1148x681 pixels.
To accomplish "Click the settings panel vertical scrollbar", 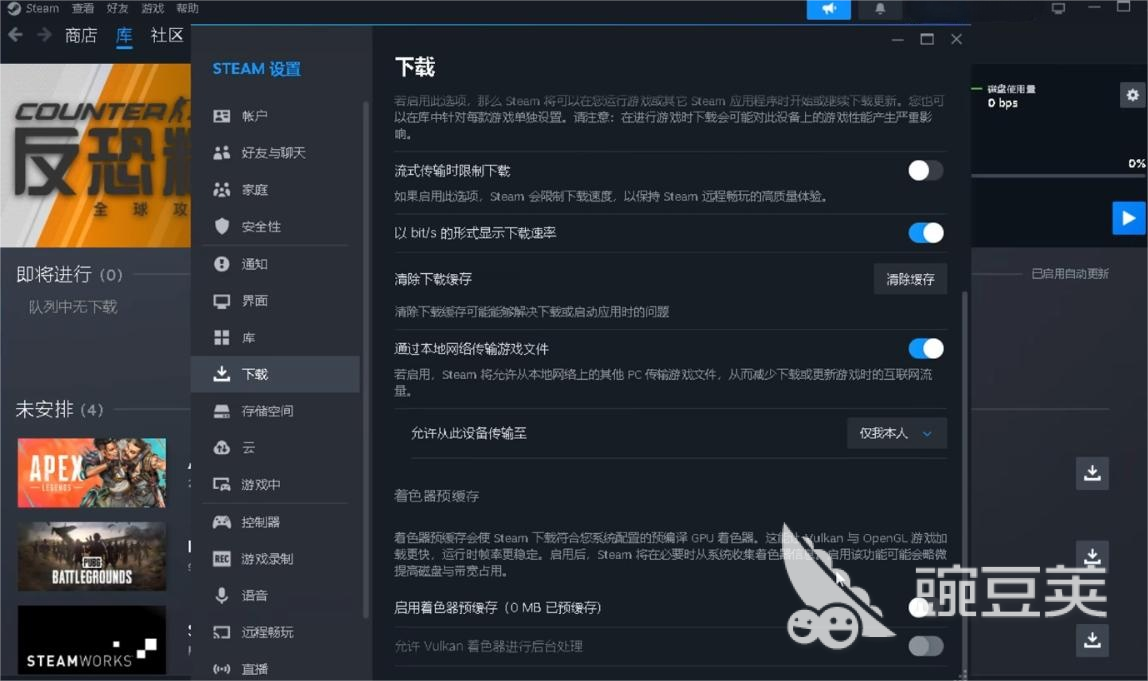I will click(x=964, y=450).
